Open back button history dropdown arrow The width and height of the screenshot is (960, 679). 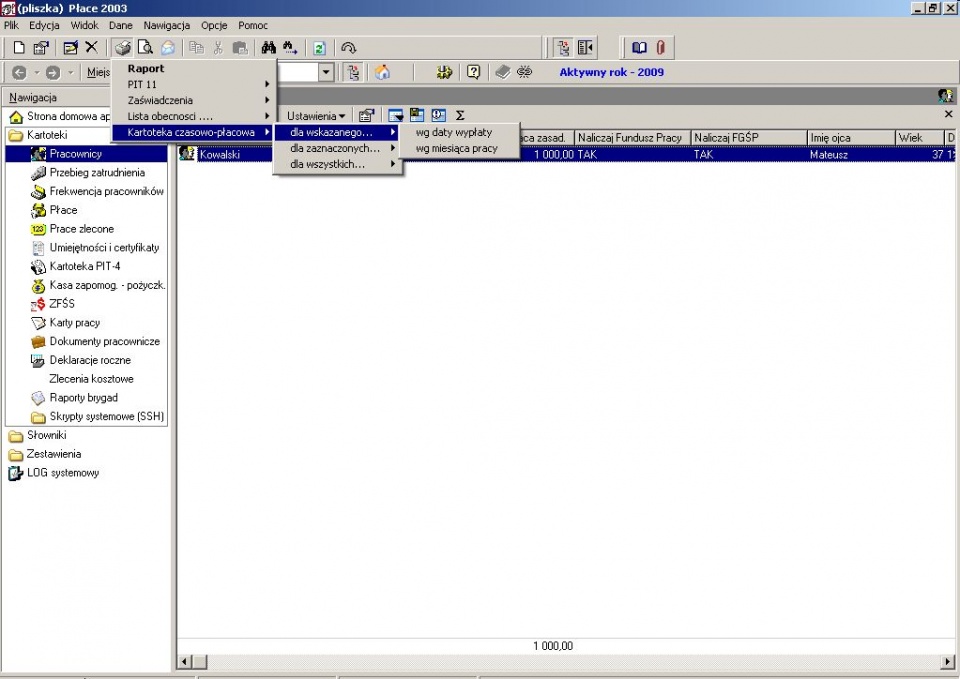tap(37, 73)
